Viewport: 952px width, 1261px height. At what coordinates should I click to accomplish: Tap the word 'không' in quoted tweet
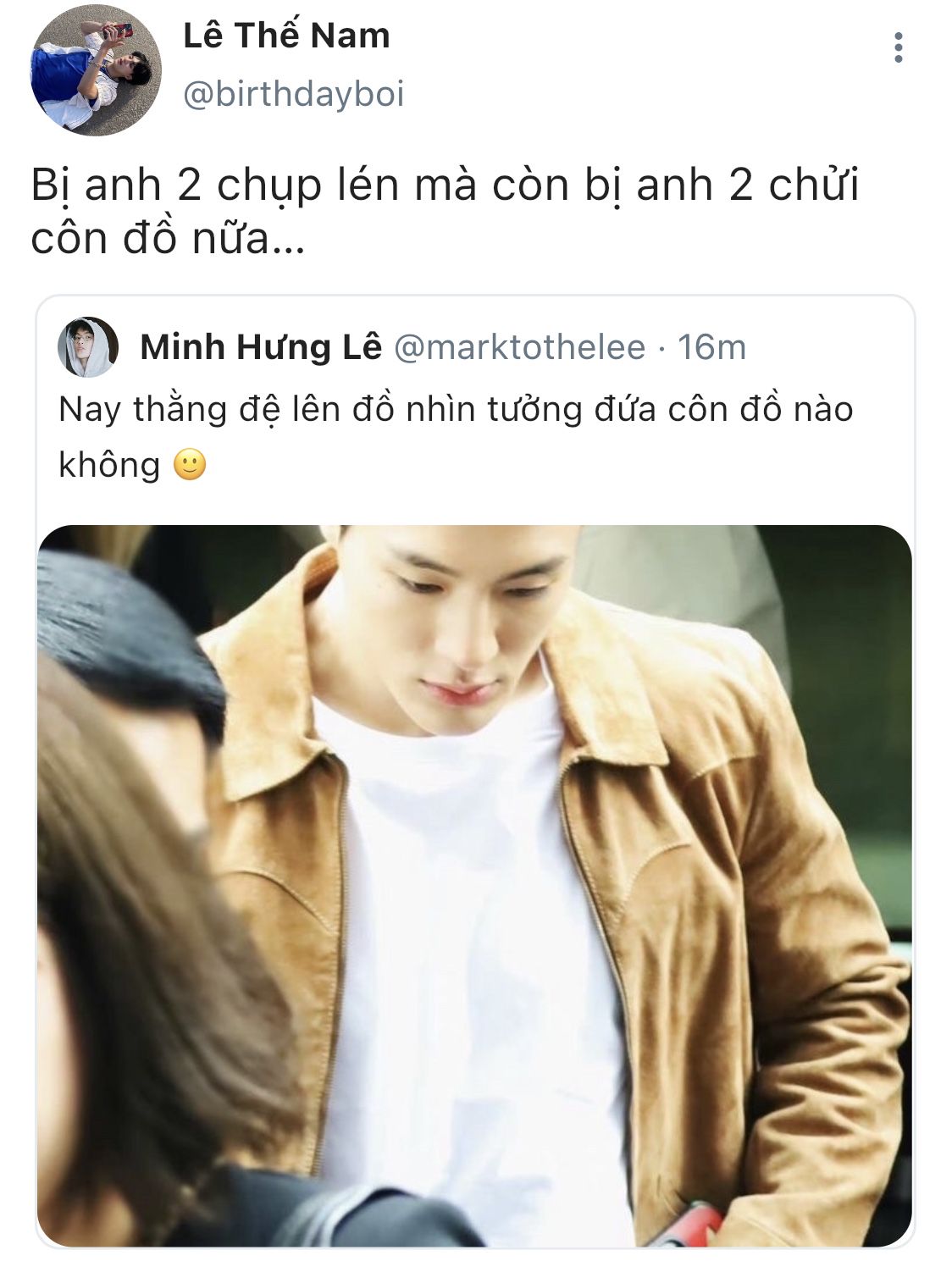point(109,465)
